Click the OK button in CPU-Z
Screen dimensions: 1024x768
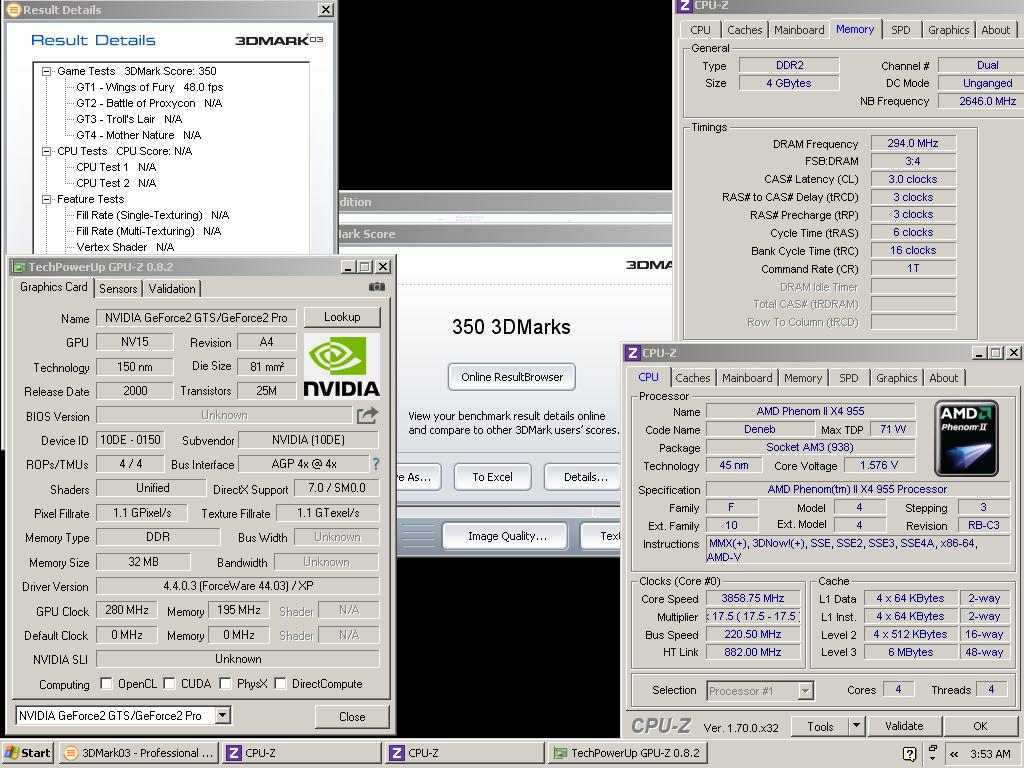(x=980, y=726)
